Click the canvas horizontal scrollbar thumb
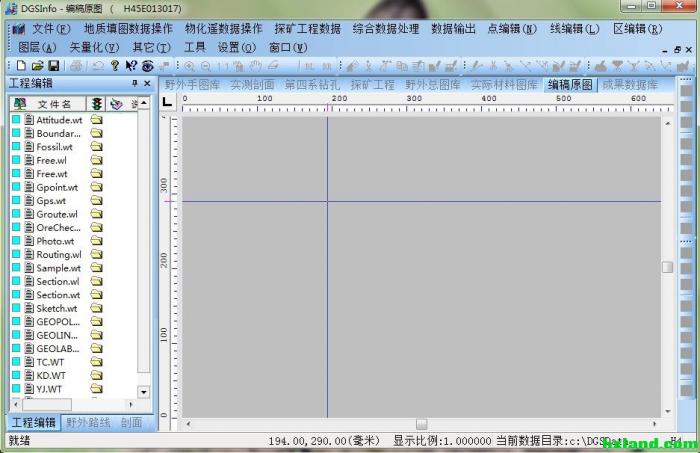Viewport: 700px width, 453px height. point(421,424)
